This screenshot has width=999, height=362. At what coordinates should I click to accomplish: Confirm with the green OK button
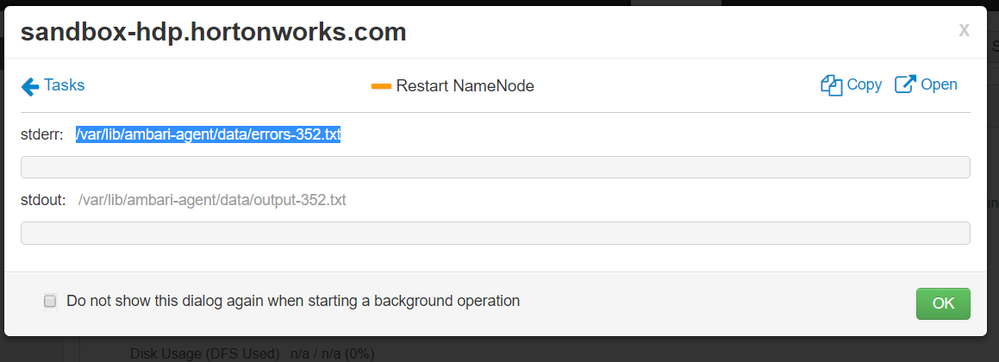click(943, 303)
